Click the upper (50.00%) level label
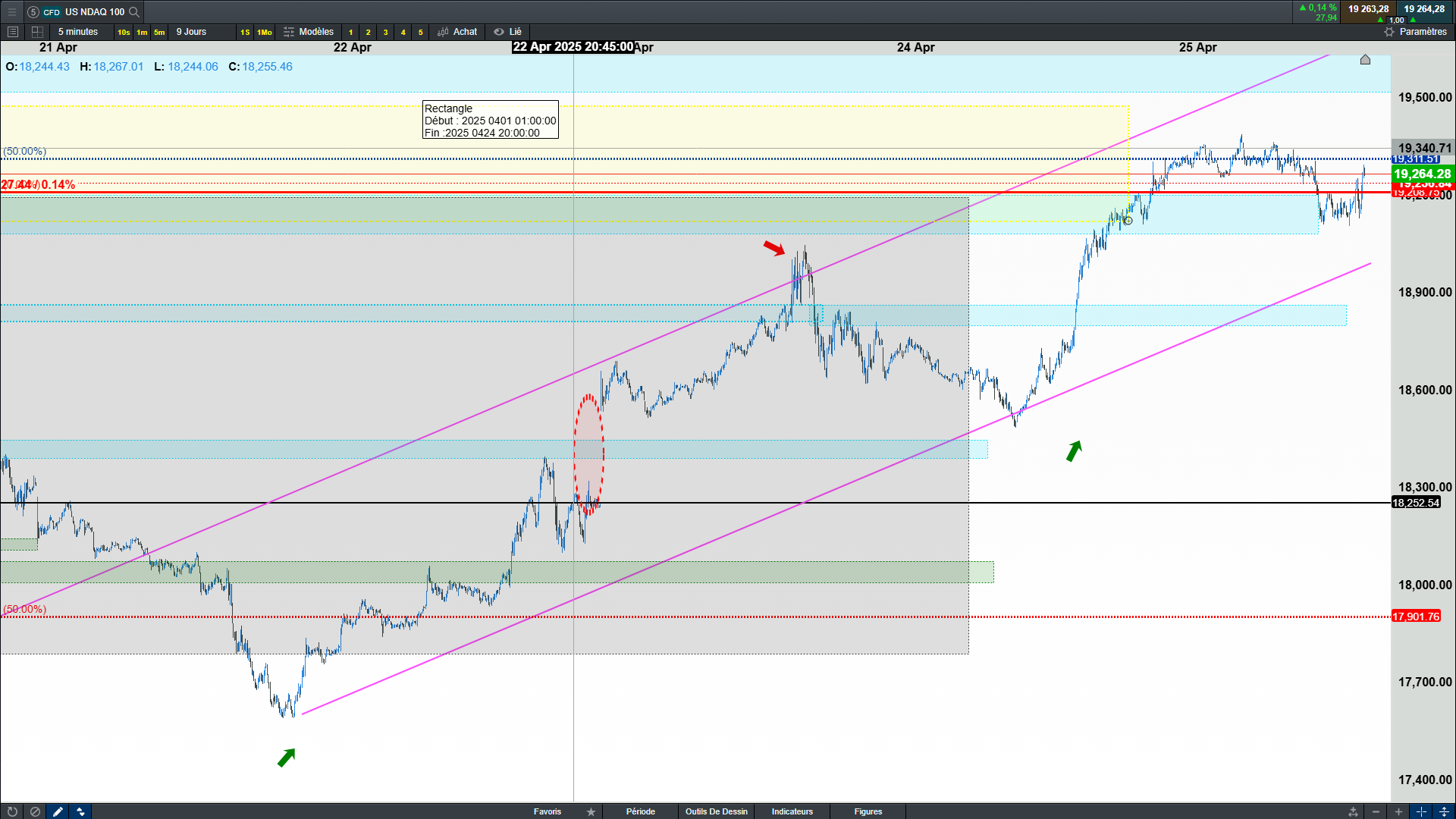 click(x=24, y=151)
